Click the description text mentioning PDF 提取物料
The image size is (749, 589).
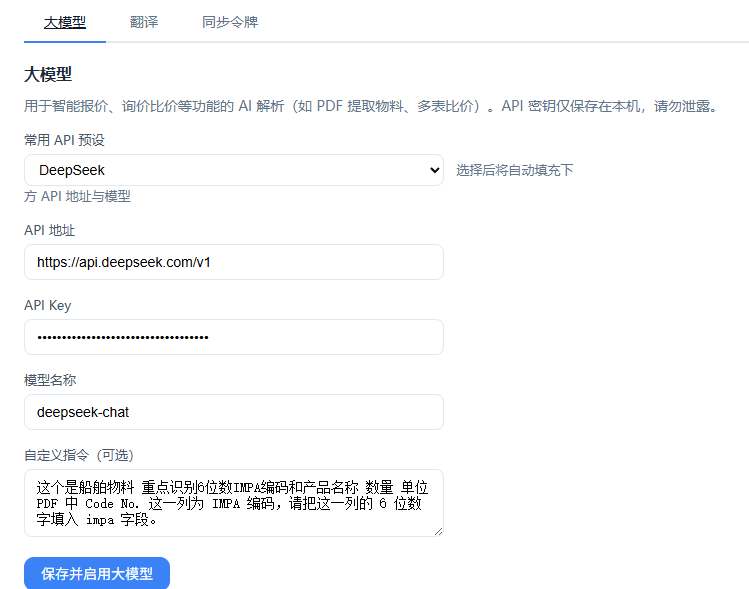pyautogui.click(x=371, y=106)
